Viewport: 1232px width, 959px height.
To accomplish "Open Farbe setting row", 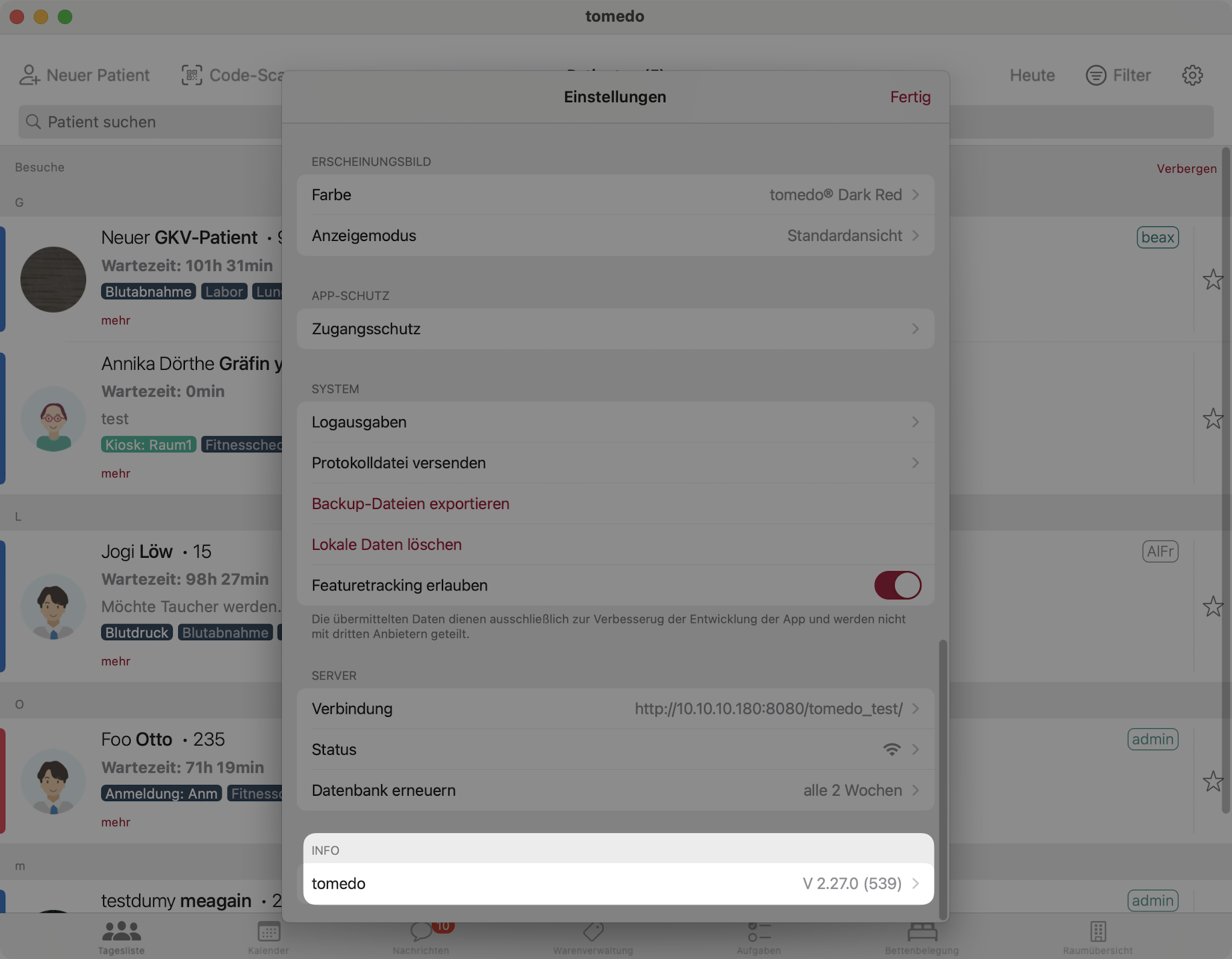I will click(x=615, y=195).
